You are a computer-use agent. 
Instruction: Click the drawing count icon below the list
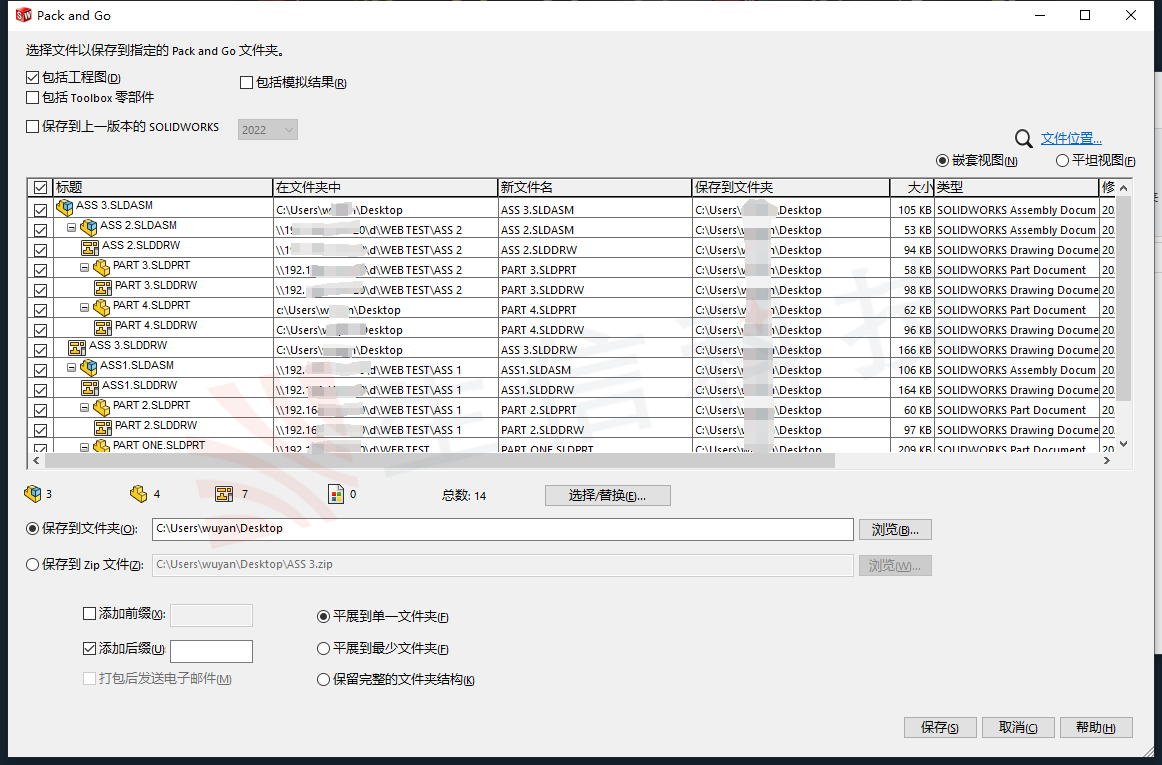[x=224, y=493]
